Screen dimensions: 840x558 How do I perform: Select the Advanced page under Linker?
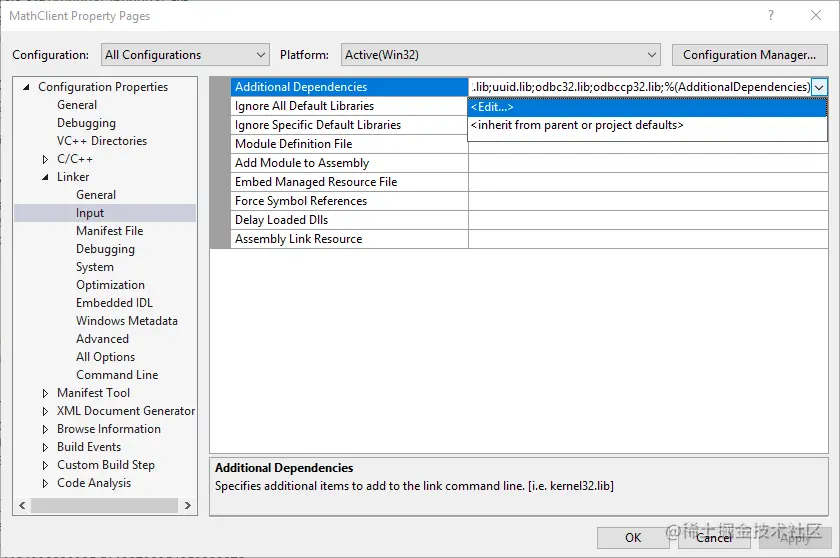tap(102, 339)
